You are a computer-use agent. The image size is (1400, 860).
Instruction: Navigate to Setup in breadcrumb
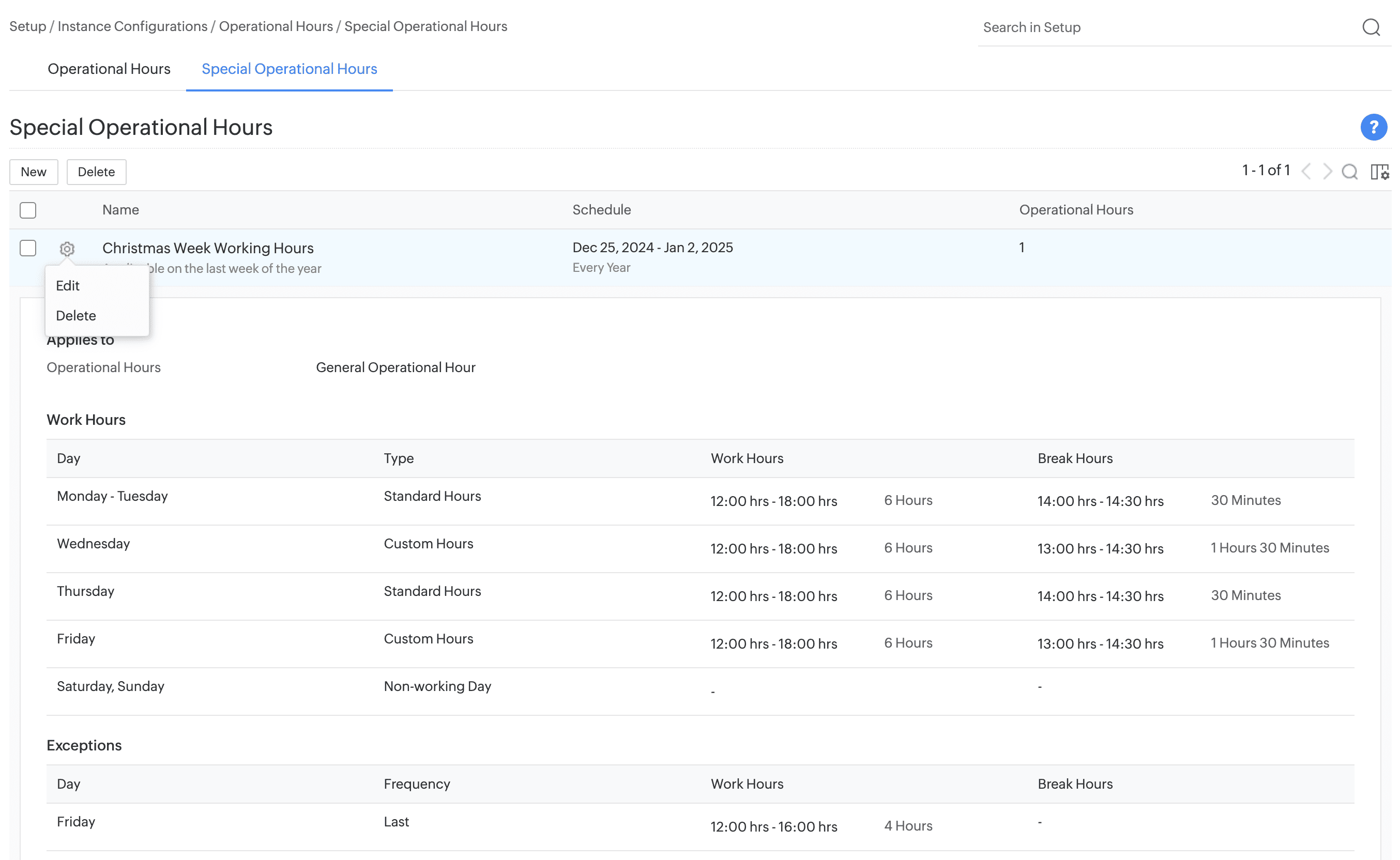point(27,27)
